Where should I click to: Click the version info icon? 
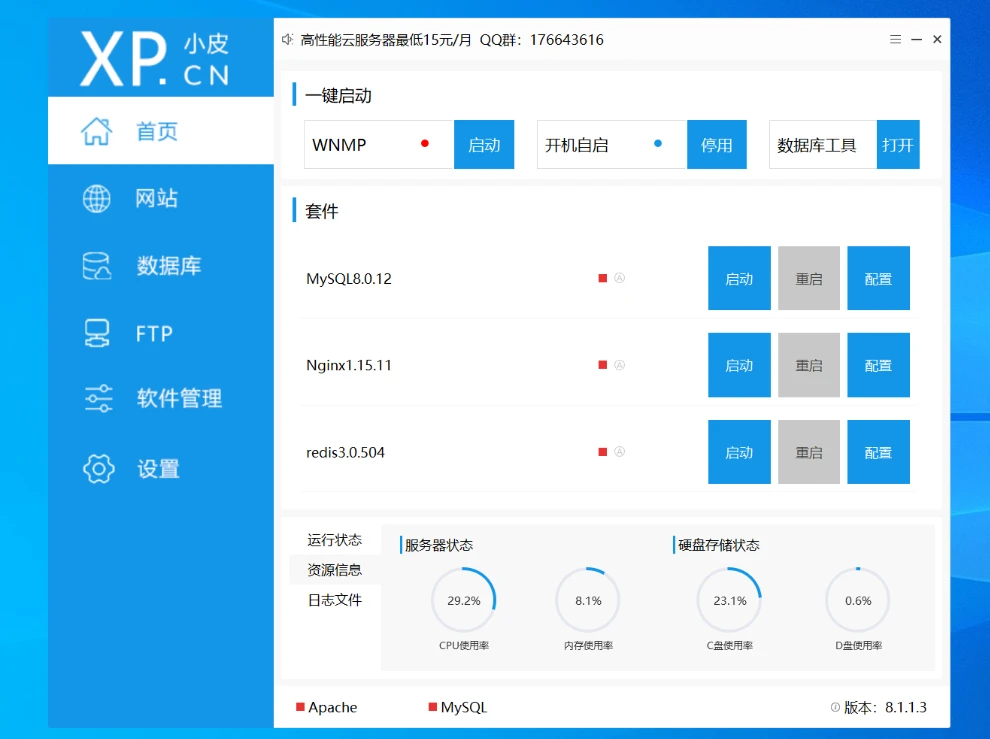tap(835, 707)
